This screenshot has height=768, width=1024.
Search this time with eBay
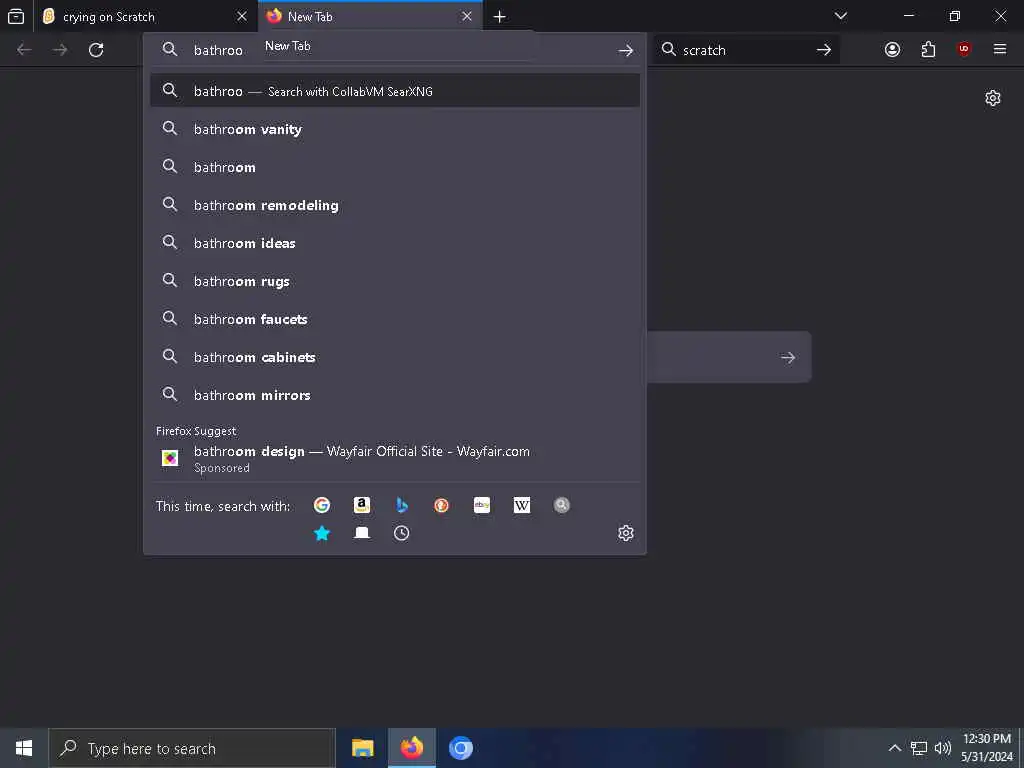481,505
